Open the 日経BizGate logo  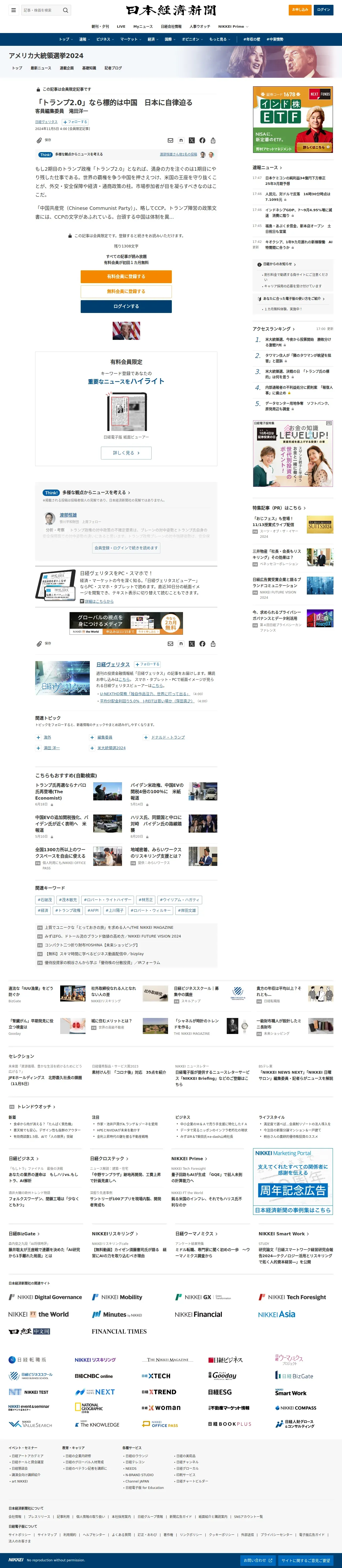click(295, 1376)
